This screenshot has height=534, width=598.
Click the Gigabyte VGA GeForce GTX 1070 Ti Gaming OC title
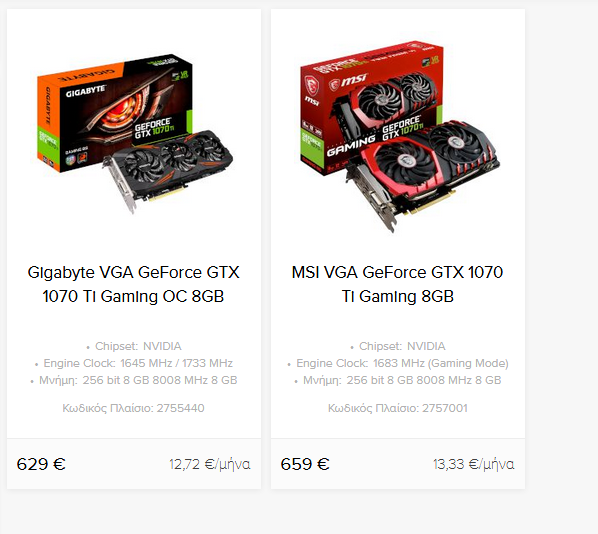(133, 284)
